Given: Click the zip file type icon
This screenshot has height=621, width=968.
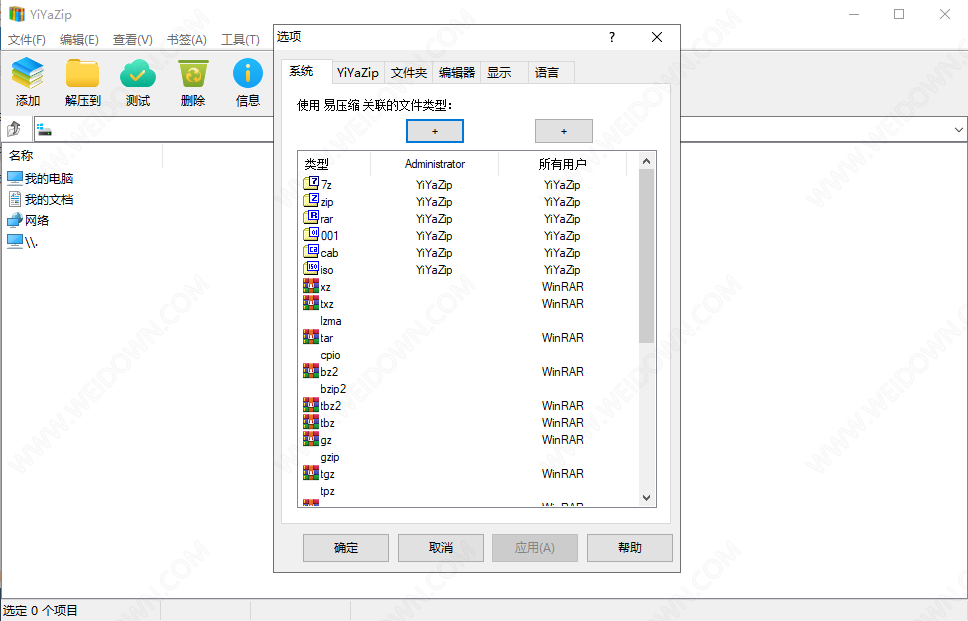Looking at the screenshot, I should pos(311,201).
